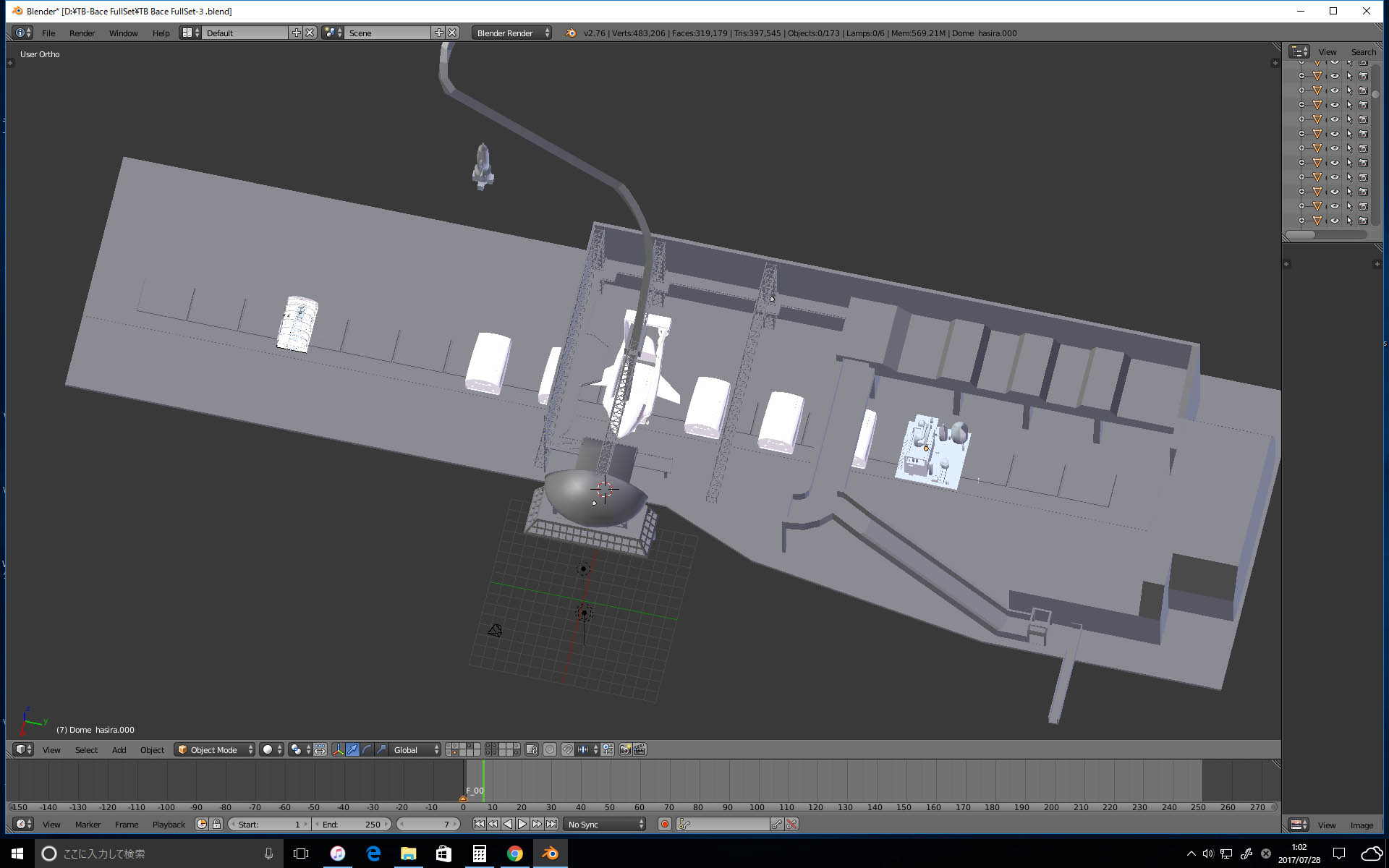Open the 3D View editor type selector
Image resolution: width=1389 pixels, height=868 pixels.
click(x=23, y=749)
